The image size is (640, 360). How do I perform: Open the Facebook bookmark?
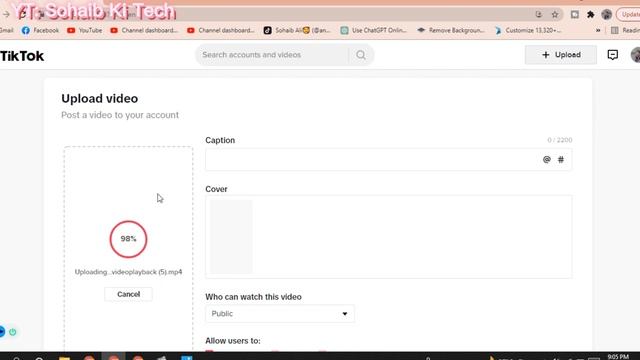coord(40,30)
